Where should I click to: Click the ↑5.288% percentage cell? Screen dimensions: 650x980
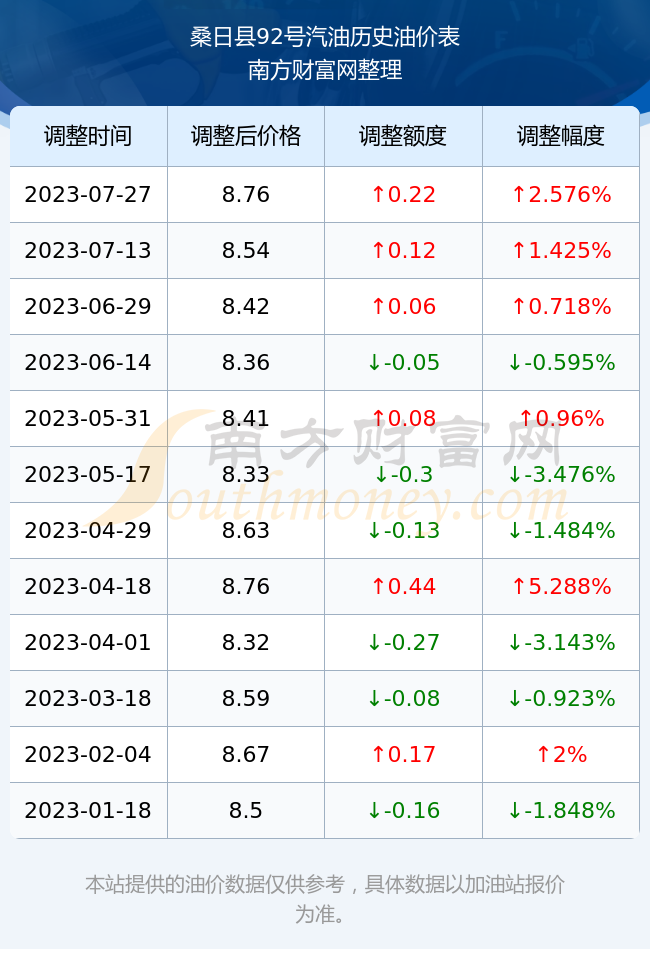point(561,586)
